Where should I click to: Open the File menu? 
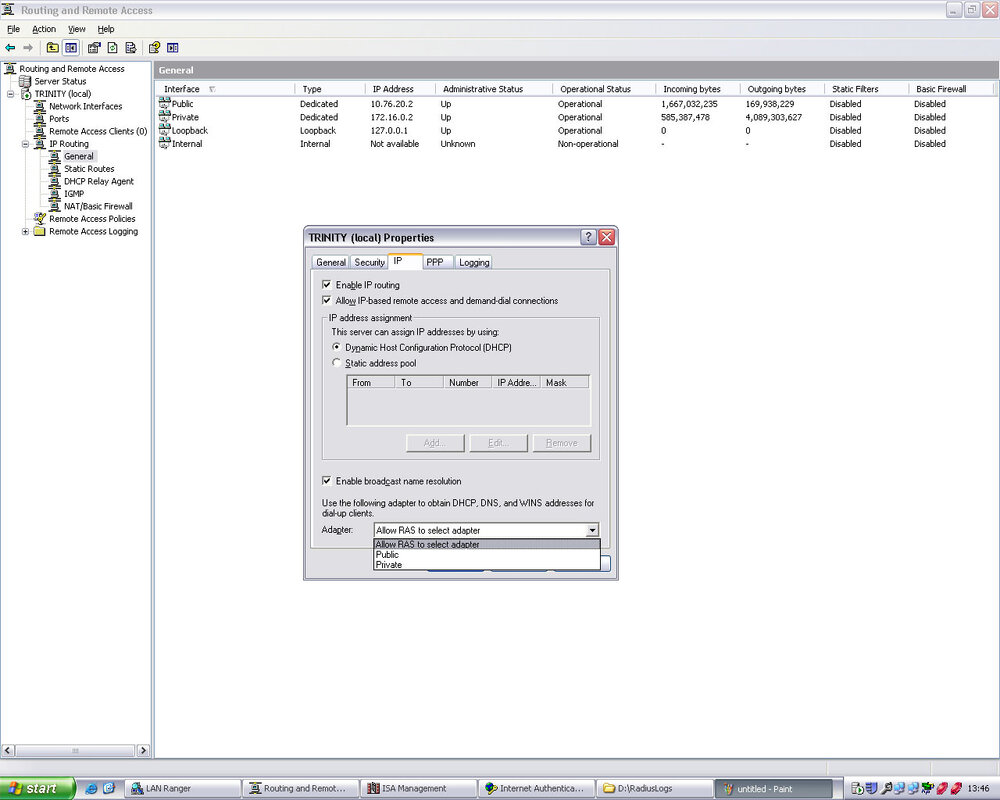click(13, 29)
